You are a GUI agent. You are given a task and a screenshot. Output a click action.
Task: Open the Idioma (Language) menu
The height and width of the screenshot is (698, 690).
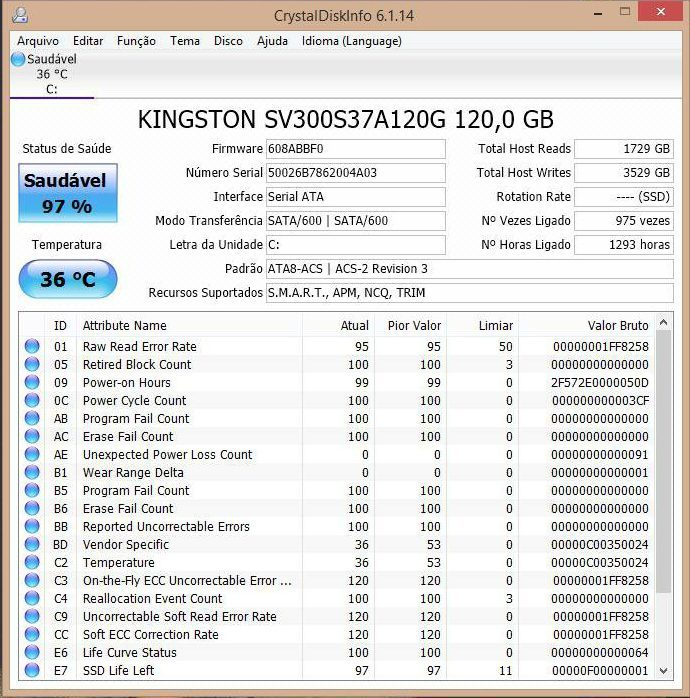pyautogui.click(x=352, y=41)
